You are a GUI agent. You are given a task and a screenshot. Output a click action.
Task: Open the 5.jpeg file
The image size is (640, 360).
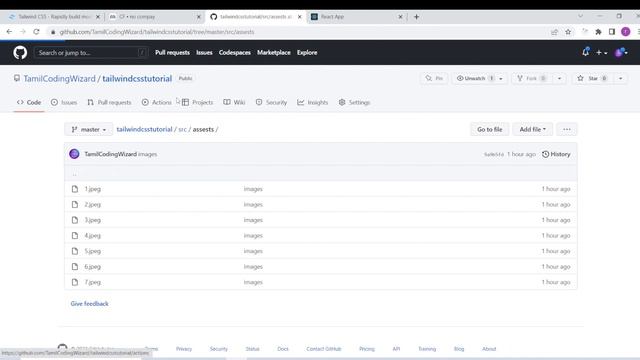click(93, 251)
